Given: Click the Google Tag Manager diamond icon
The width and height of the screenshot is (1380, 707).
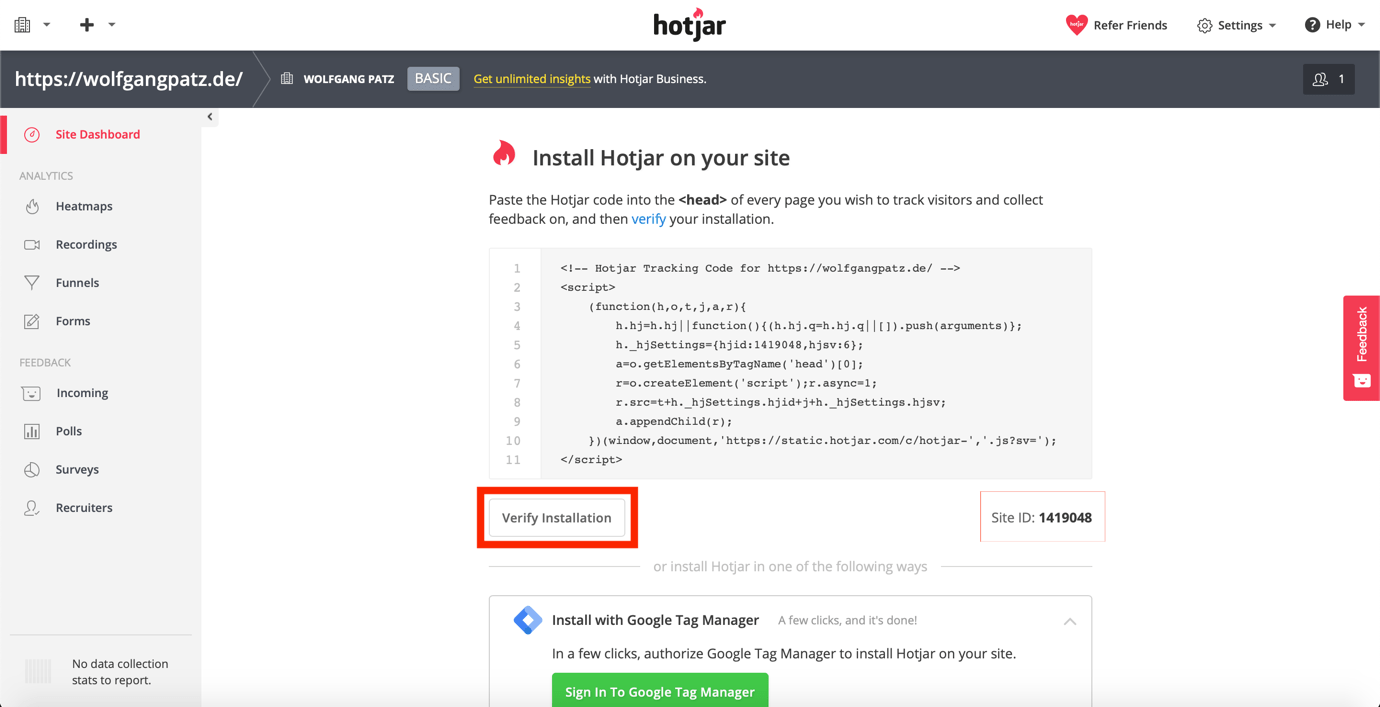Looking at the screenshot, I should pos(527,620).
